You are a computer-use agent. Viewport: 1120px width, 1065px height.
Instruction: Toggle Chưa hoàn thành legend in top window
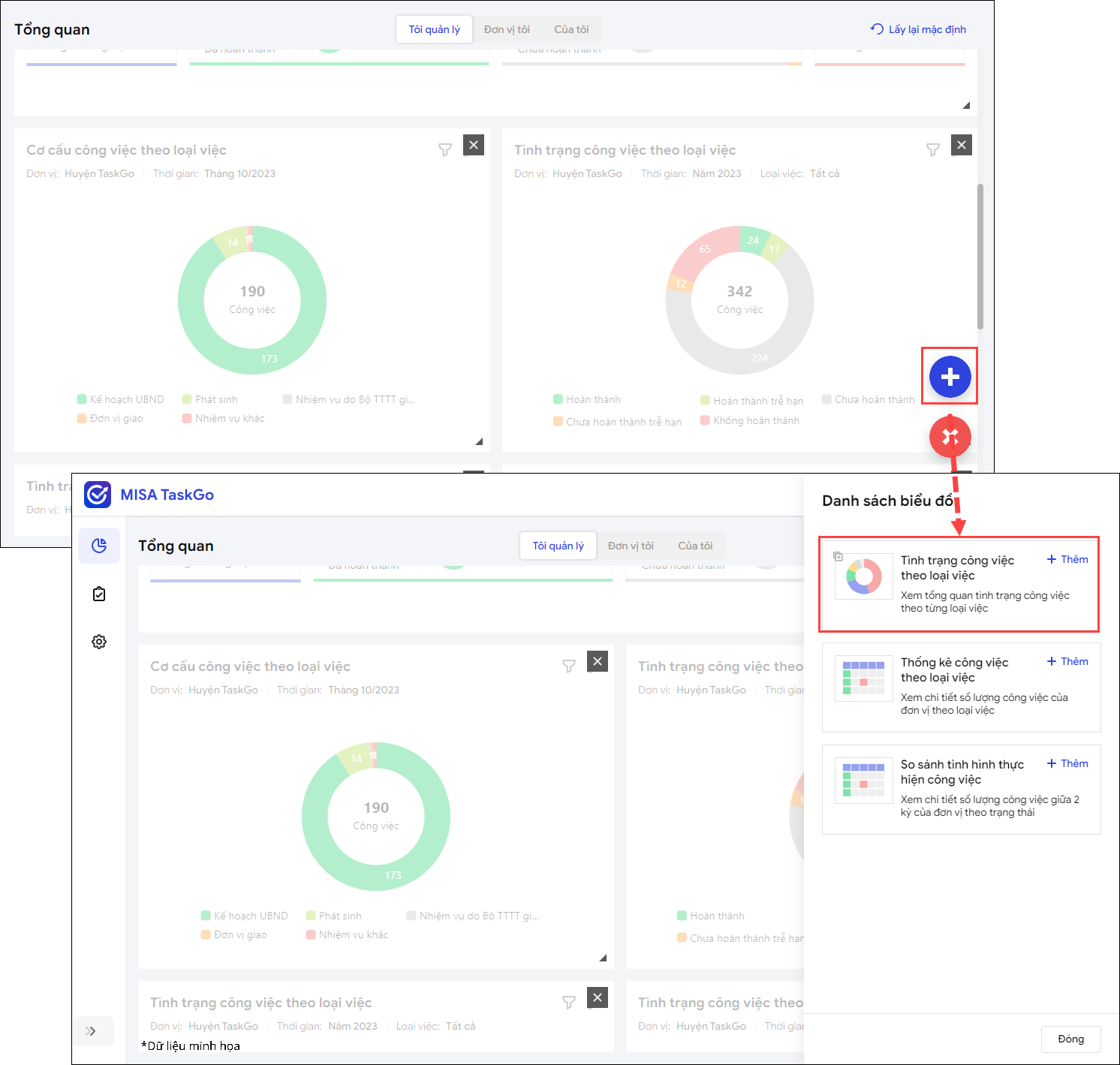(869, 399)
